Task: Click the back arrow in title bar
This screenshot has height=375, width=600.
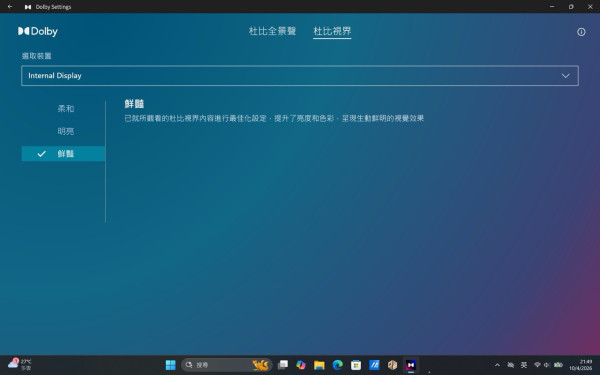Action: pos(10,7)
